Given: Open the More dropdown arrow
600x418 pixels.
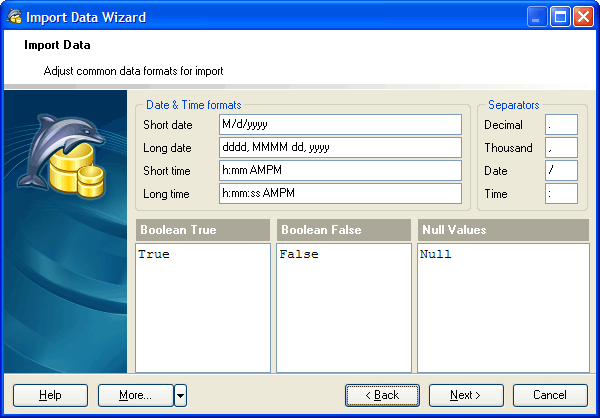Looking at the screenshot, I should [x=180, y=395].
